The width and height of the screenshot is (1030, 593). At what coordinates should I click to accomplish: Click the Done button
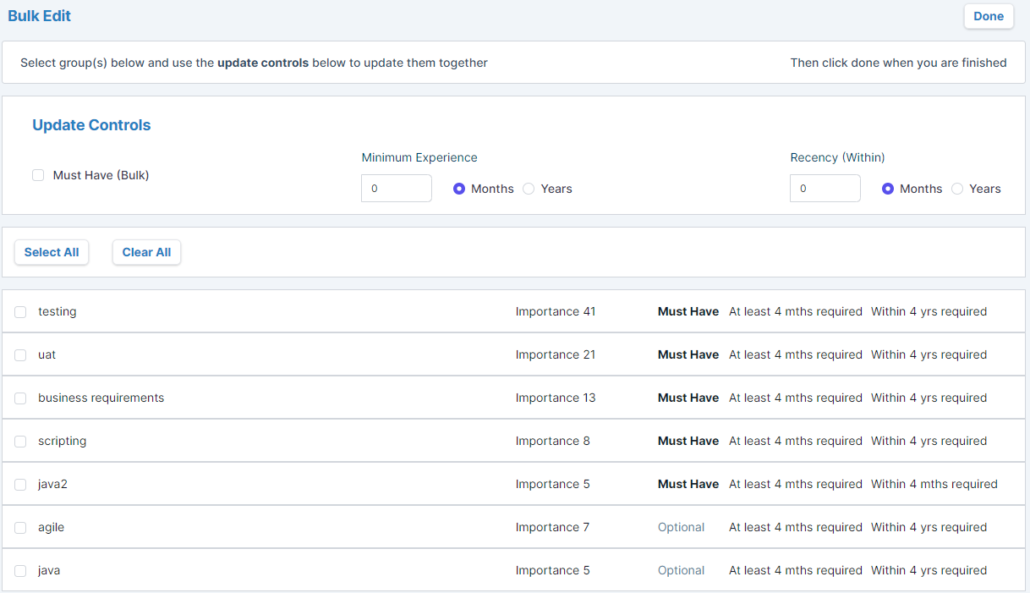[988, 16]
